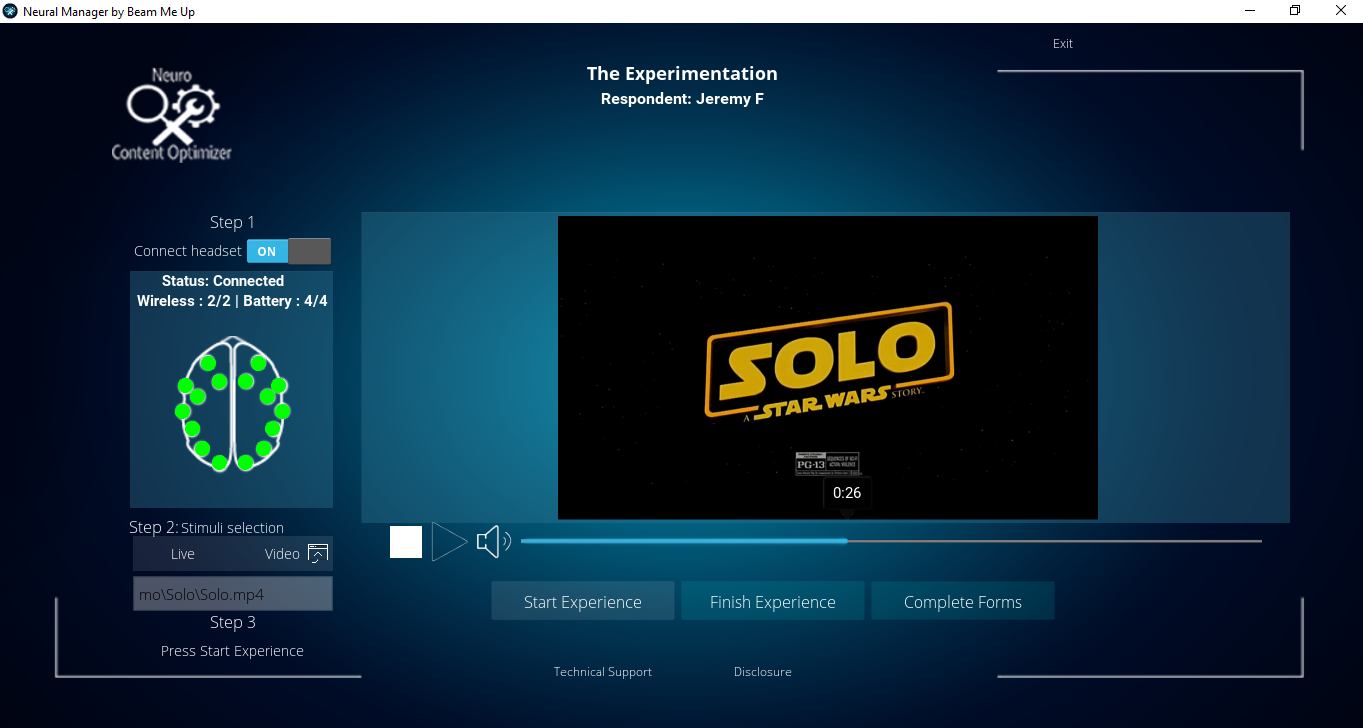This screenshot has width=1363, height=728.
Task: Minimize the Neural Manager window
Action: click(1250, 11)
